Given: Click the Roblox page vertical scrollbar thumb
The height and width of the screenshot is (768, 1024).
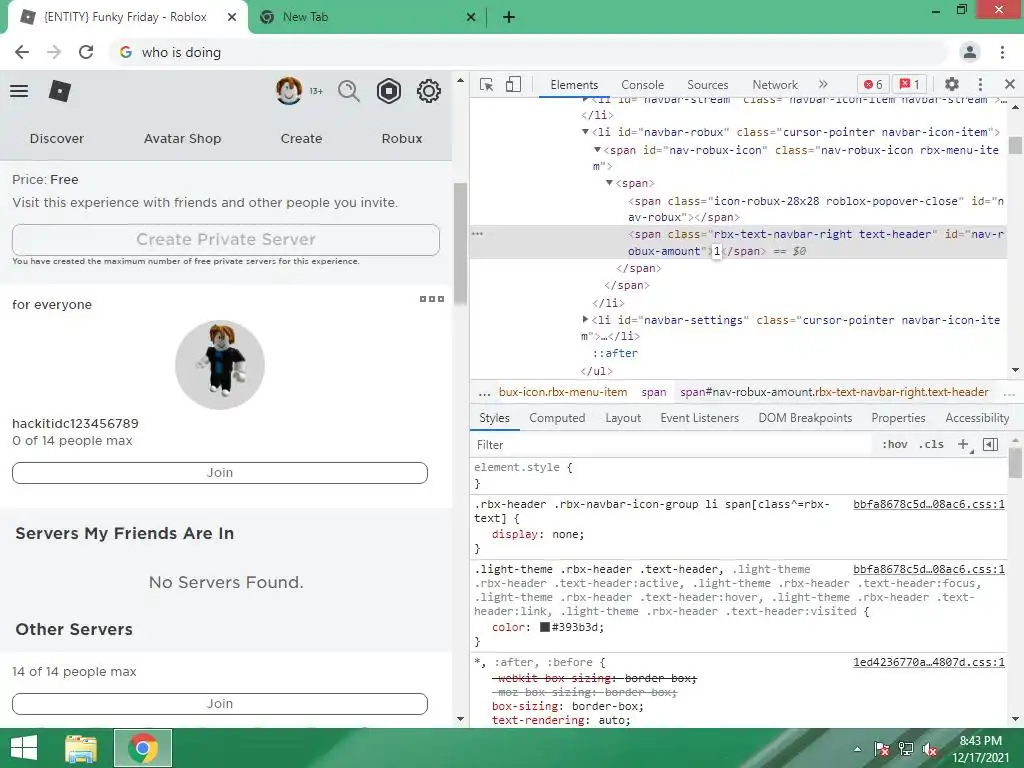Looking at the screenshot, I should (x=460, y=244).
